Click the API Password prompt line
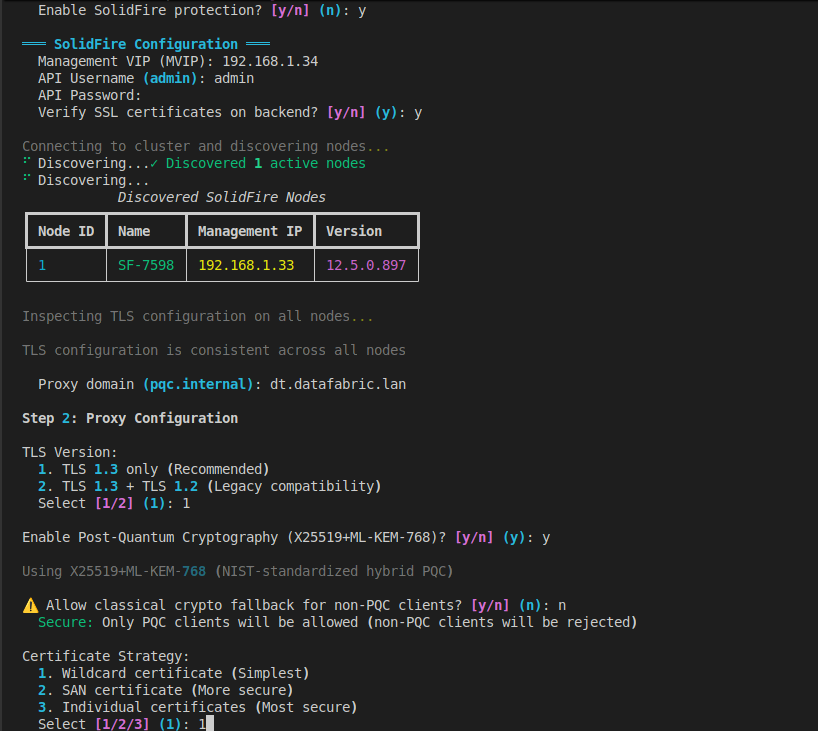This screenshot has width=818, height=731. (90, 95)
